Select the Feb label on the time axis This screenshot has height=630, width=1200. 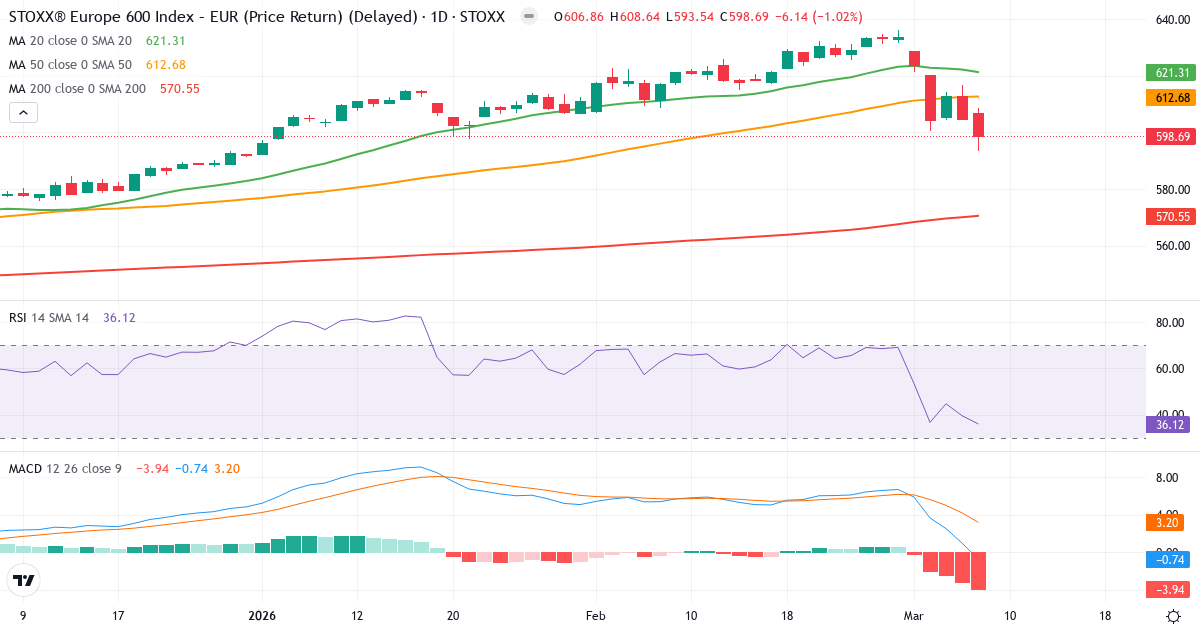tap(595, 617)
